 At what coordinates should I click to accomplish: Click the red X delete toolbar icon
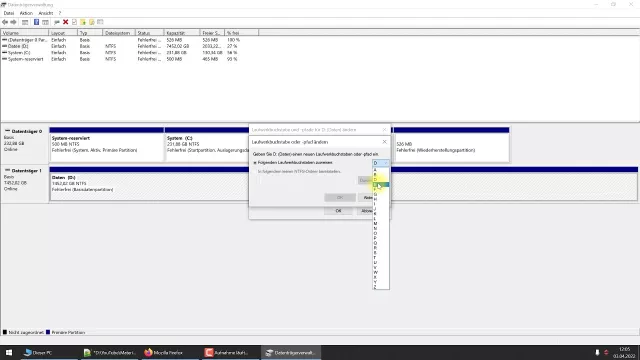[x=65, y=22]
